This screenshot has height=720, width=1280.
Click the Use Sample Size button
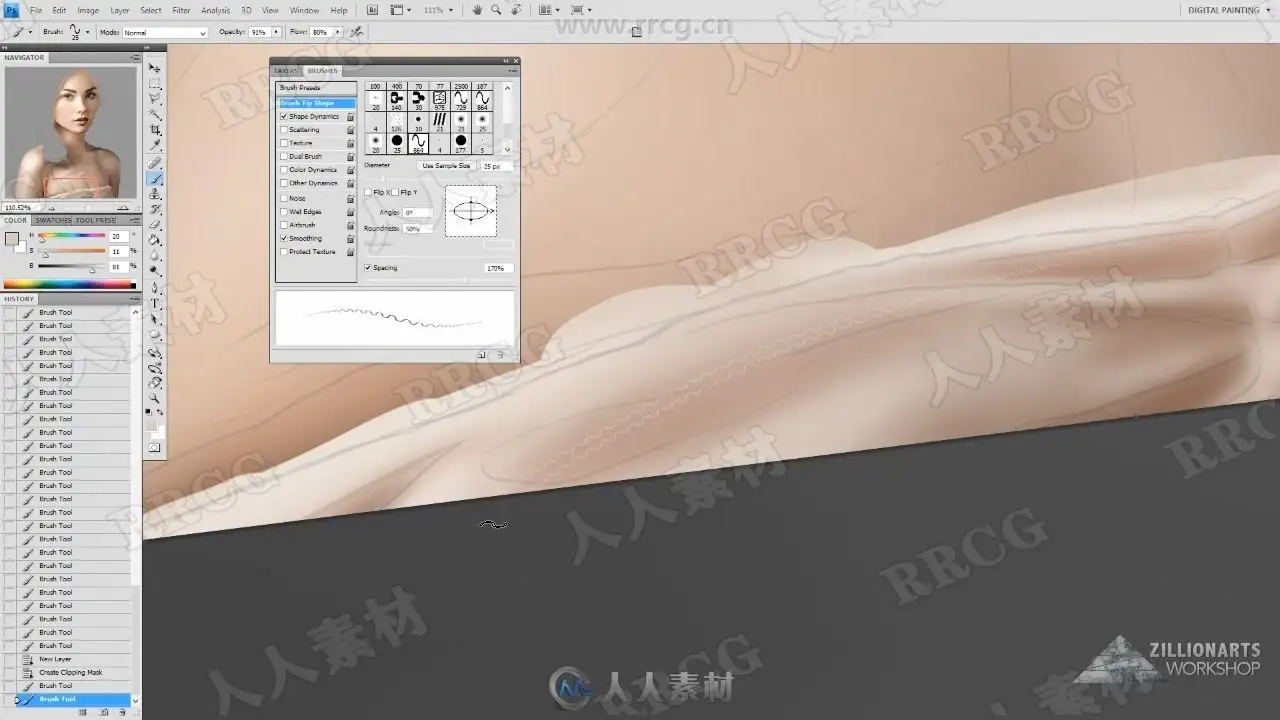pyautogui.click(x=446, y=166)
